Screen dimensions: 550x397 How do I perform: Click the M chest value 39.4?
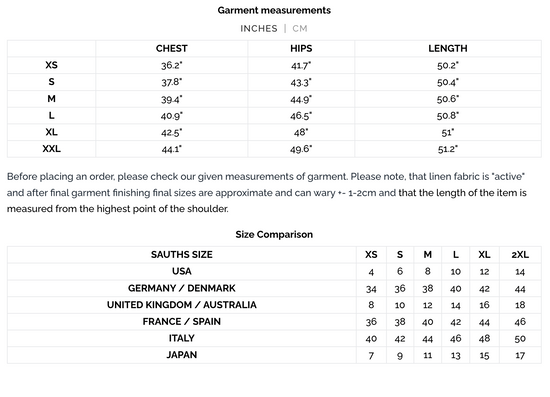[172, 99]
